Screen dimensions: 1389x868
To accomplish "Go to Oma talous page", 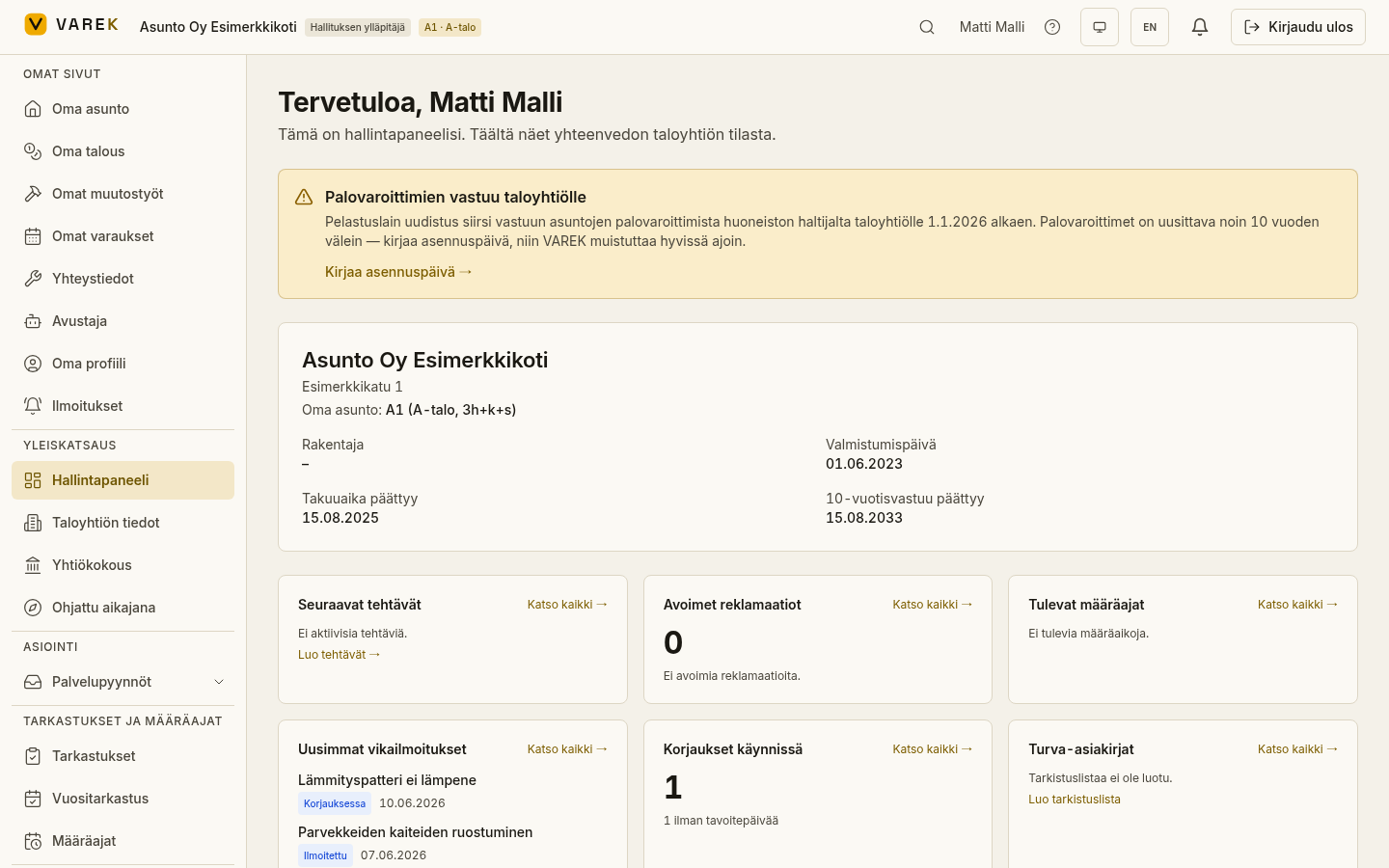I will coord(123,151).
